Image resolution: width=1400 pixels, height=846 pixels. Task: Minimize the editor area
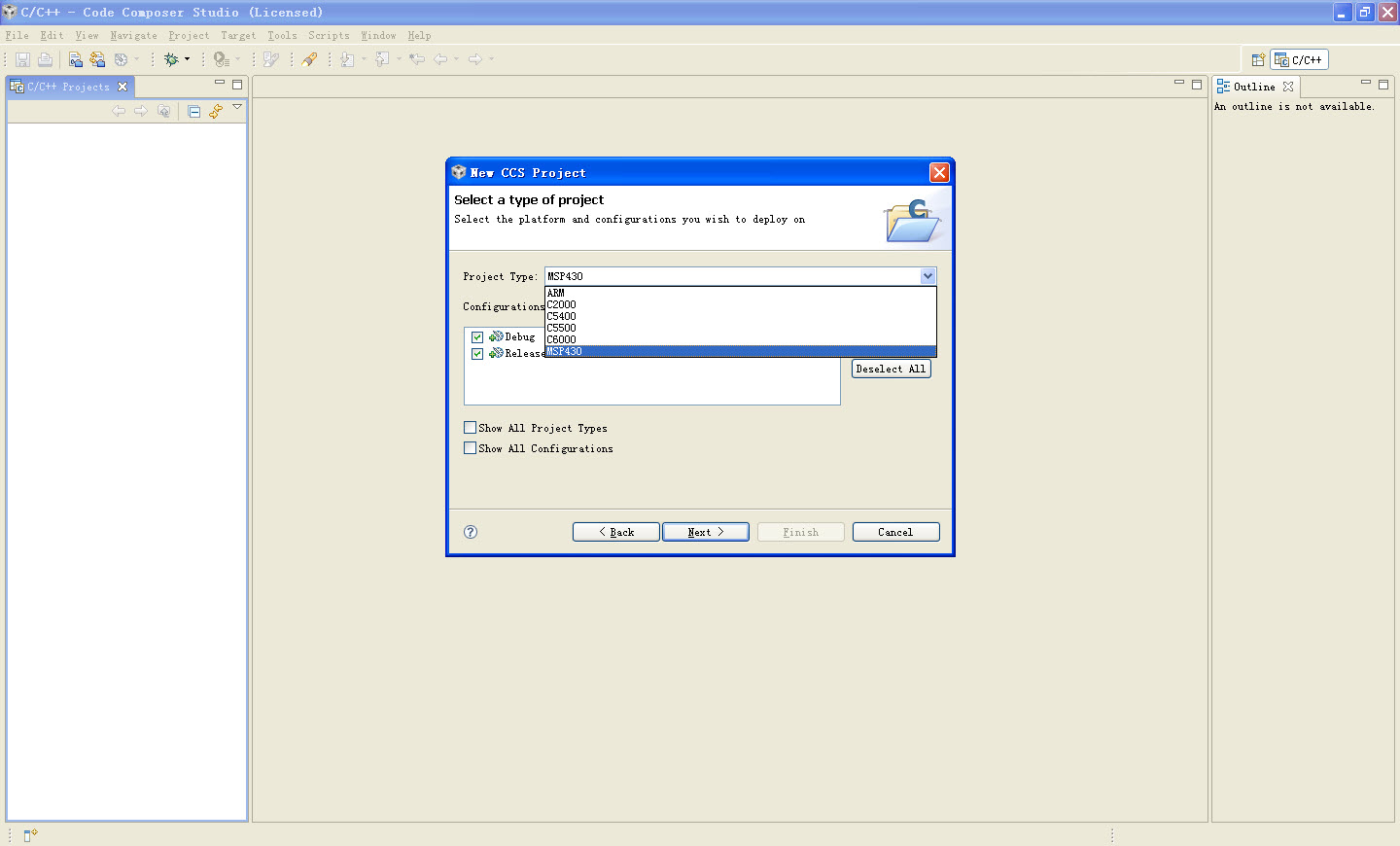click(1179, 84)
